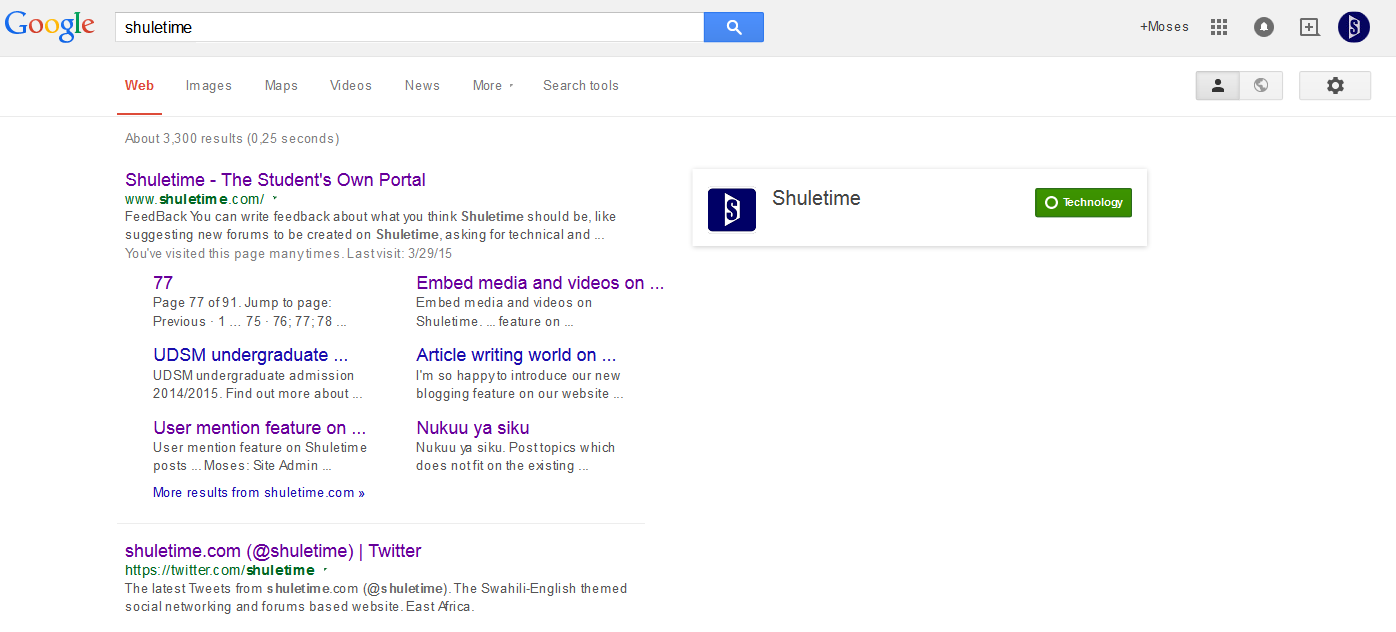Open the settings gear menu
The image size is (1396, 632).
click(x=1335, y=86)
